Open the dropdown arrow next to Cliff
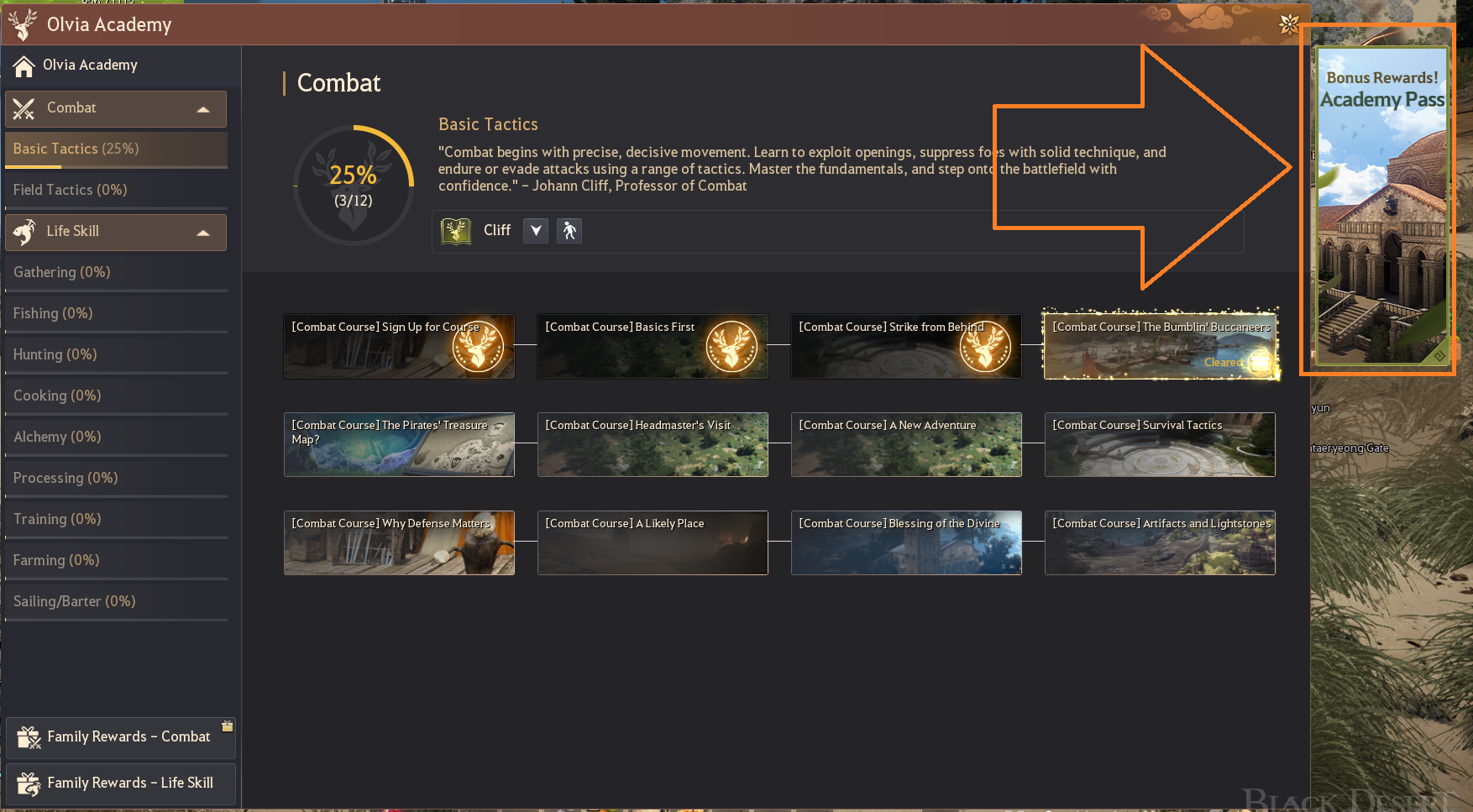Viewport: 1473px width, 812px height. tap(535, 230)
